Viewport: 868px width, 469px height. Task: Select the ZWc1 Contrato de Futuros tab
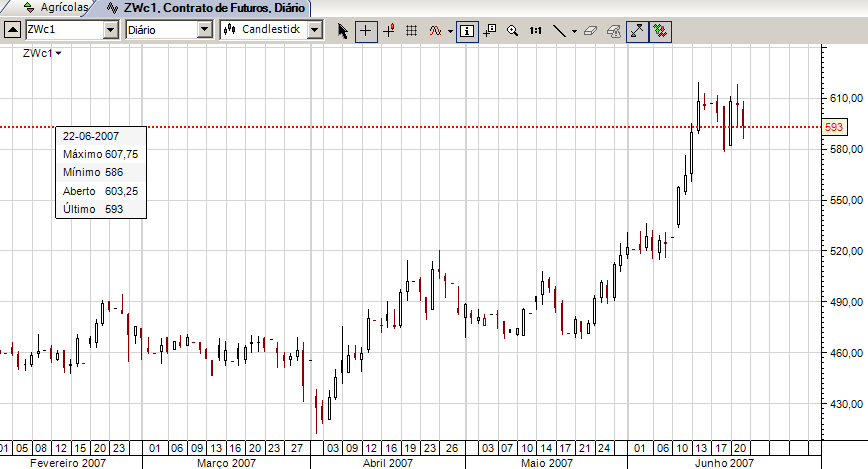[x=206, y=8]
